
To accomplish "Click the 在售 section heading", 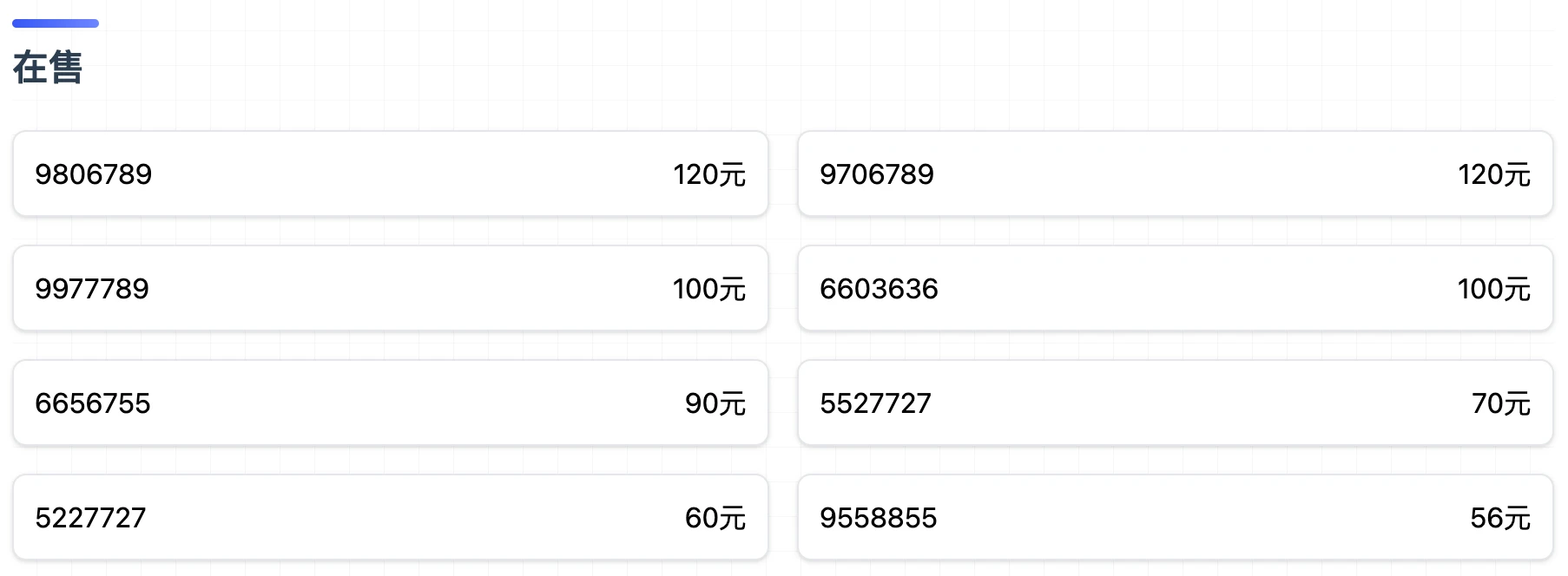I will click(48, 68).
